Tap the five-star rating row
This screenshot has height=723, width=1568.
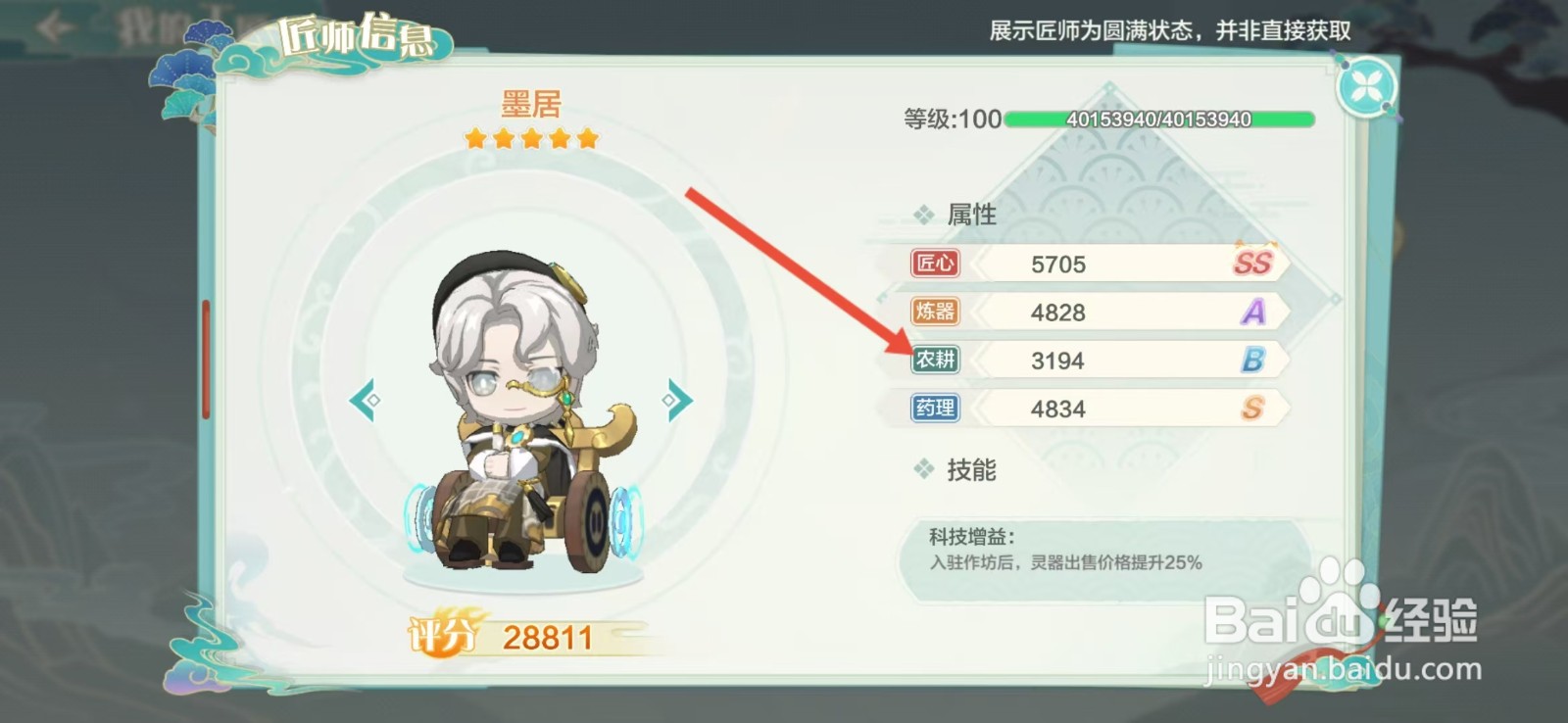[531, 138]
